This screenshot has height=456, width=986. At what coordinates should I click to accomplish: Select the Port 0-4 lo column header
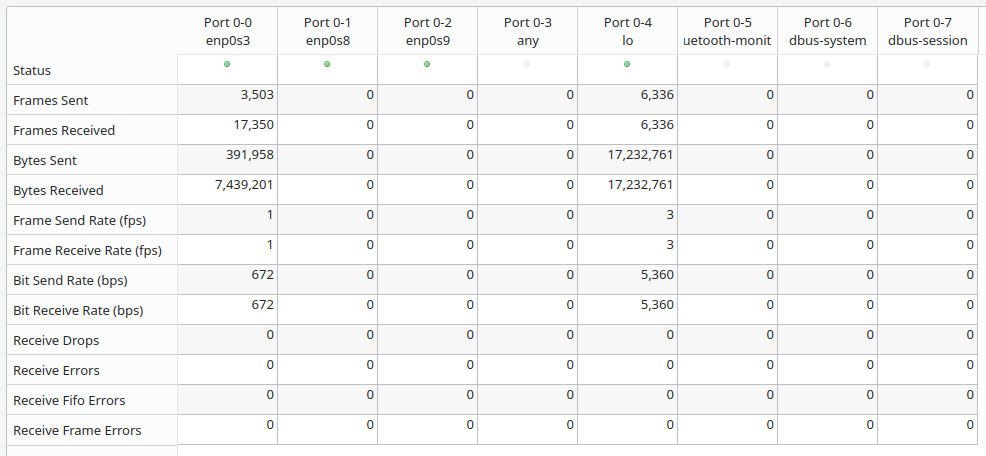coord(627,31)
